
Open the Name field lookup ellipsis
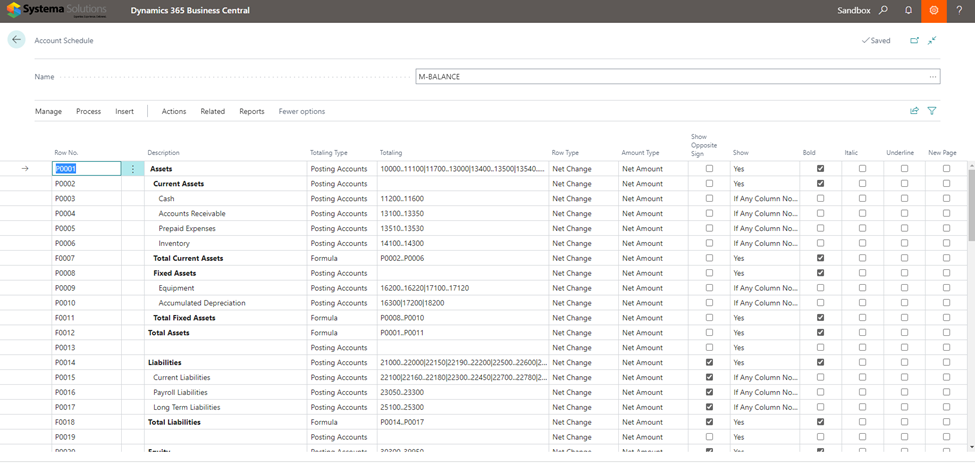point(933,77)
